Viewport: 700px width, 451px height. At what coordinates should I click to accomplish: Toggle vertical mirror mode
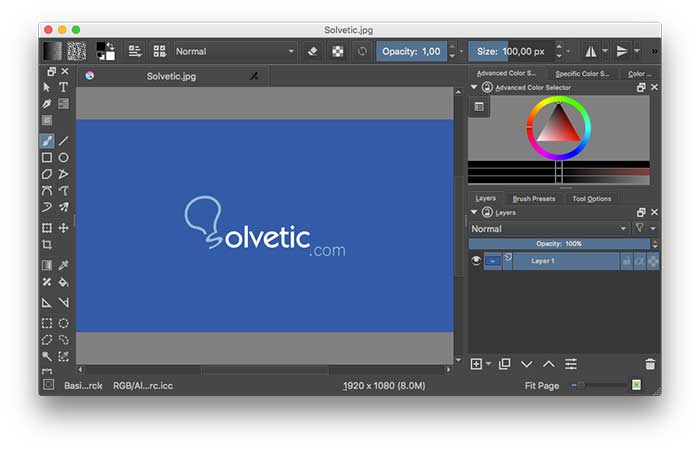click(622, 51)
